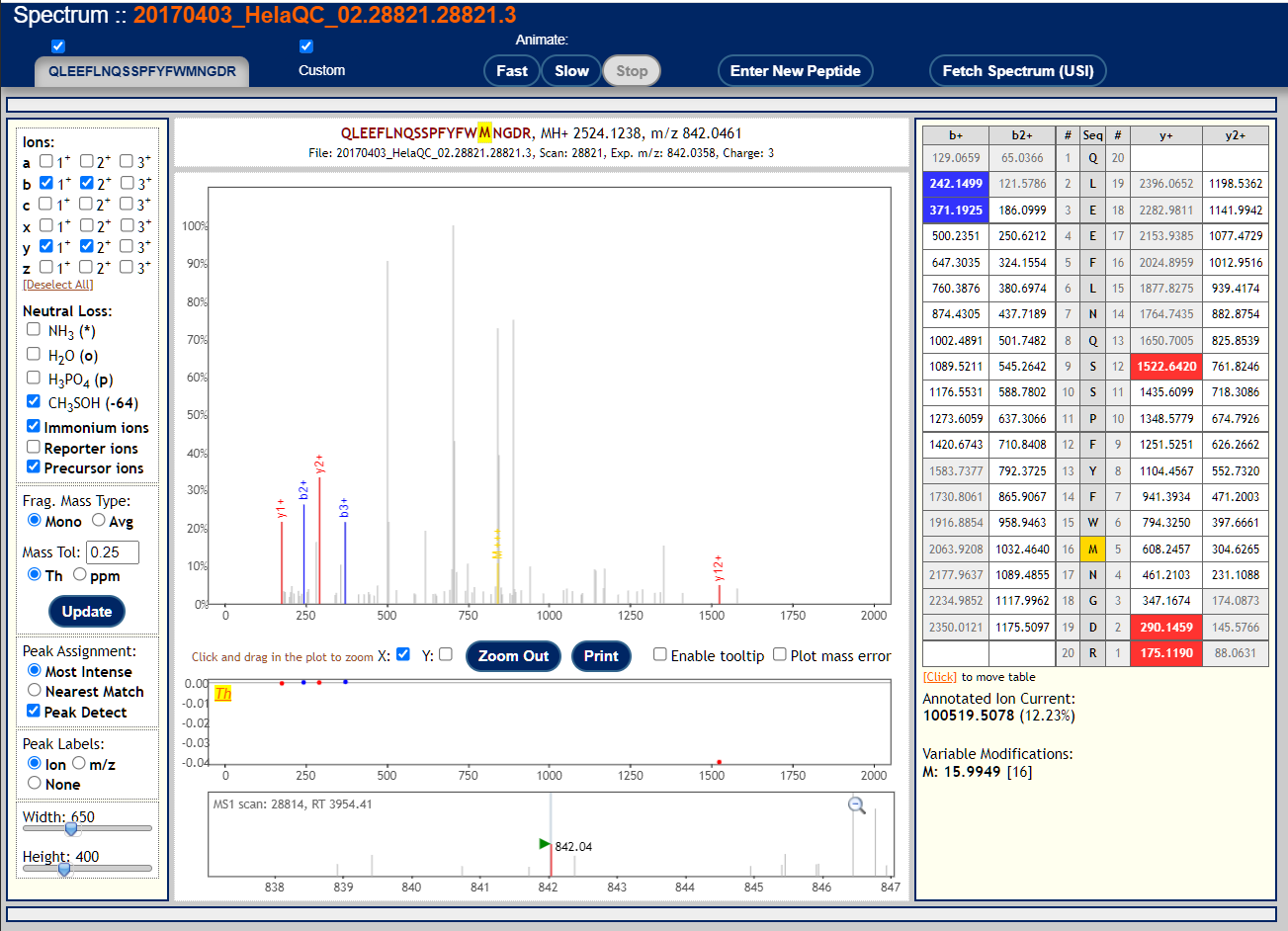Screen dimensions: 1288x931
Task: Click the y12+ peak label in spectrum
Action: [719, 568]
